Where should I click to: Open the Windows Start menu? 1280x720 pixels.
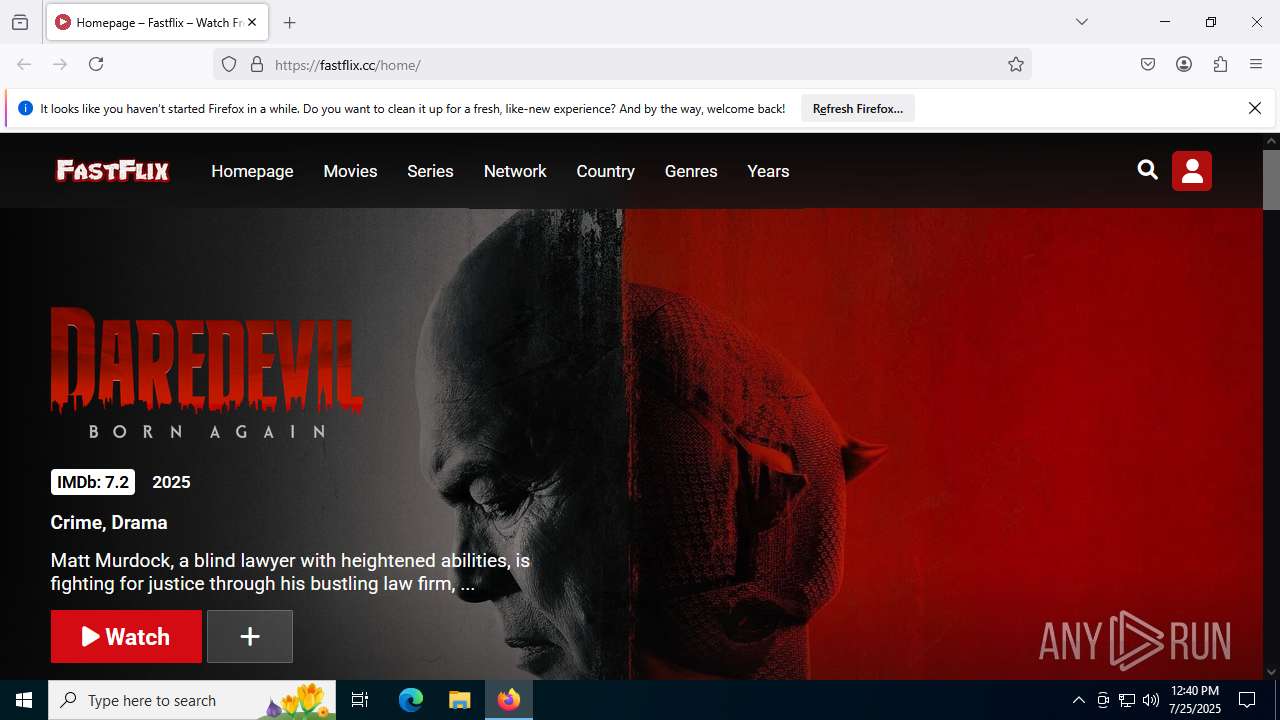click(x=24, y=700)
